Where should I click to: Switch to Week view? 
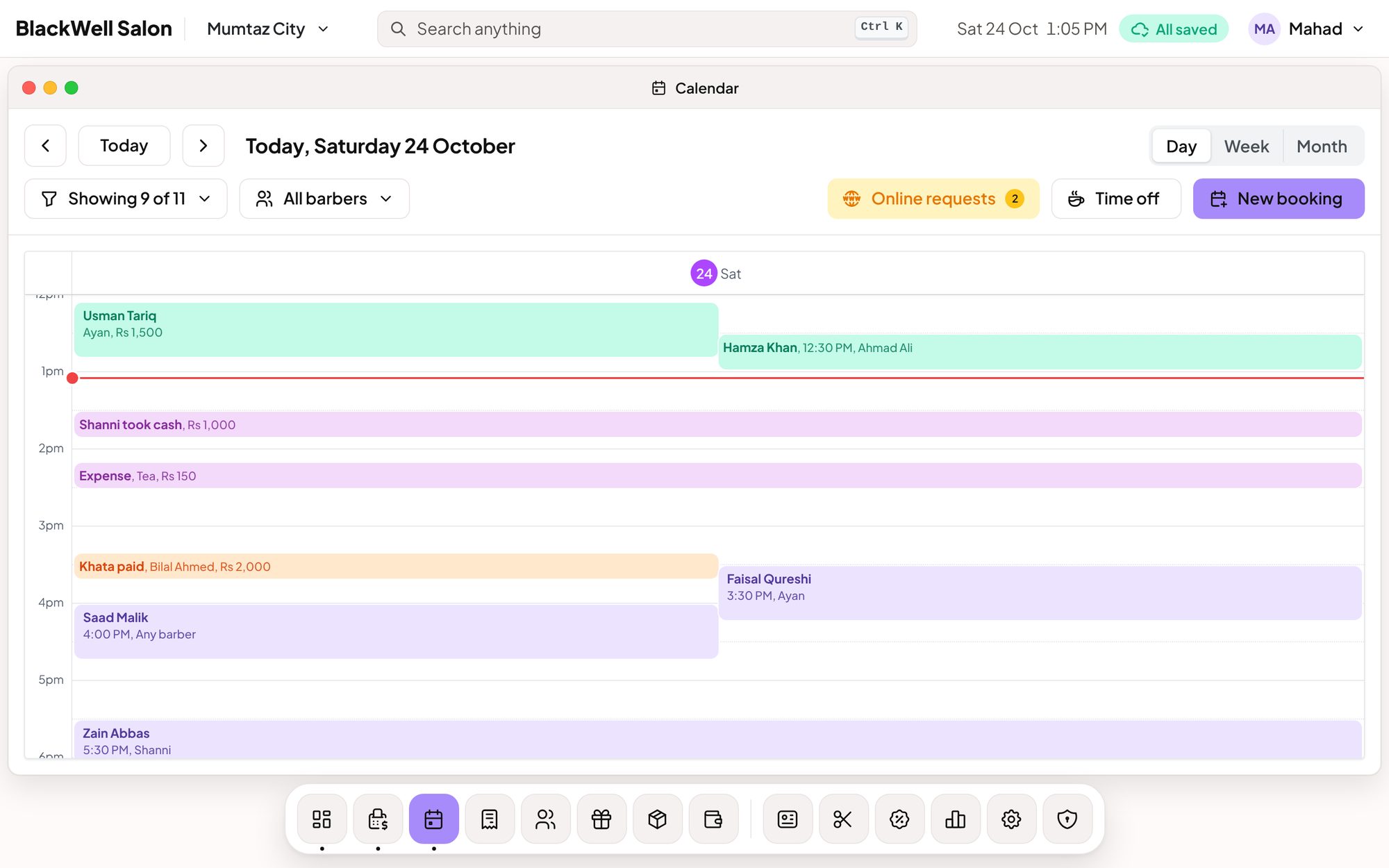(x=1246, y=146)
